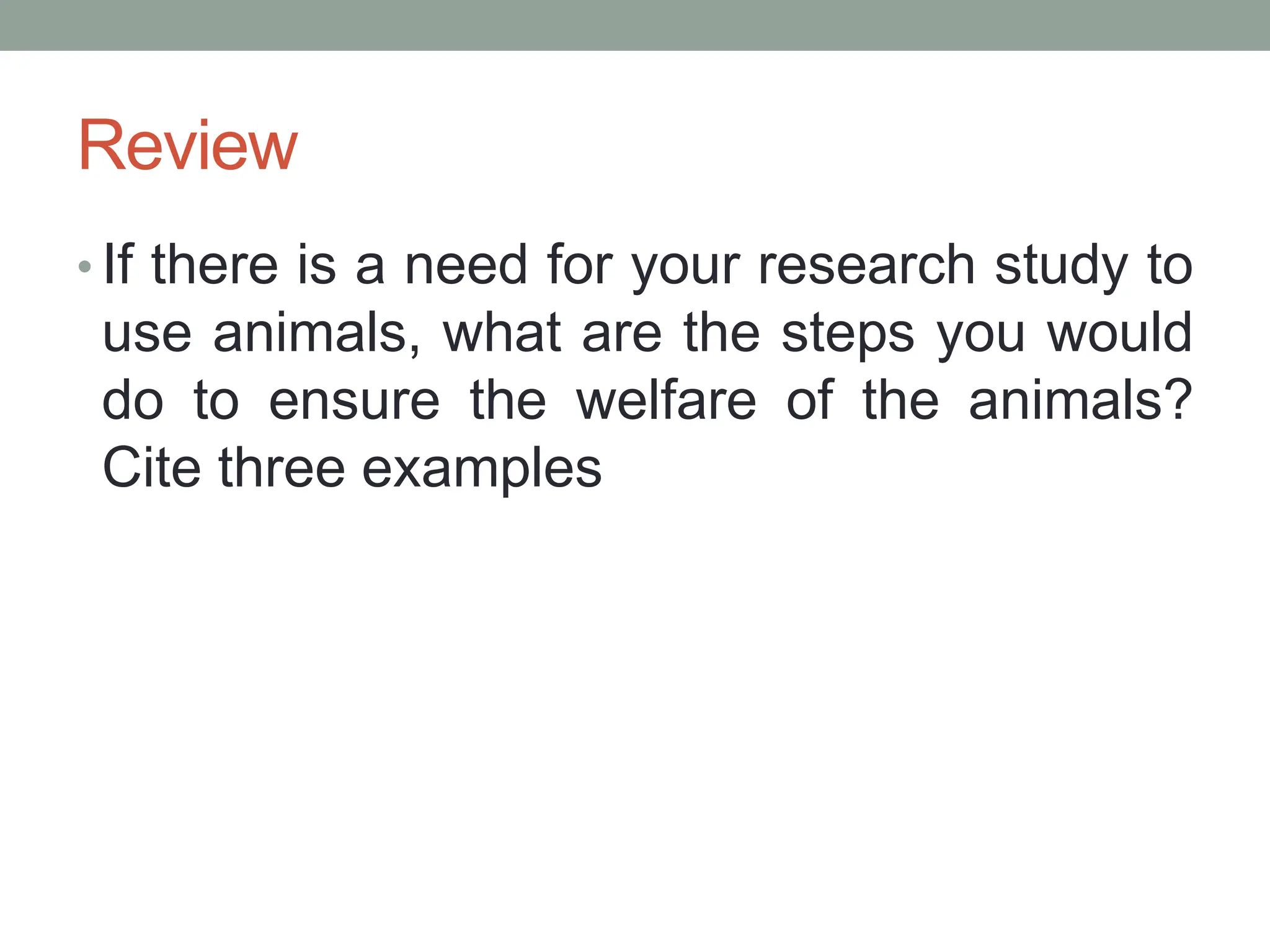
Task: Click the word "would" on the second line
Action: tap(1120, 333)
